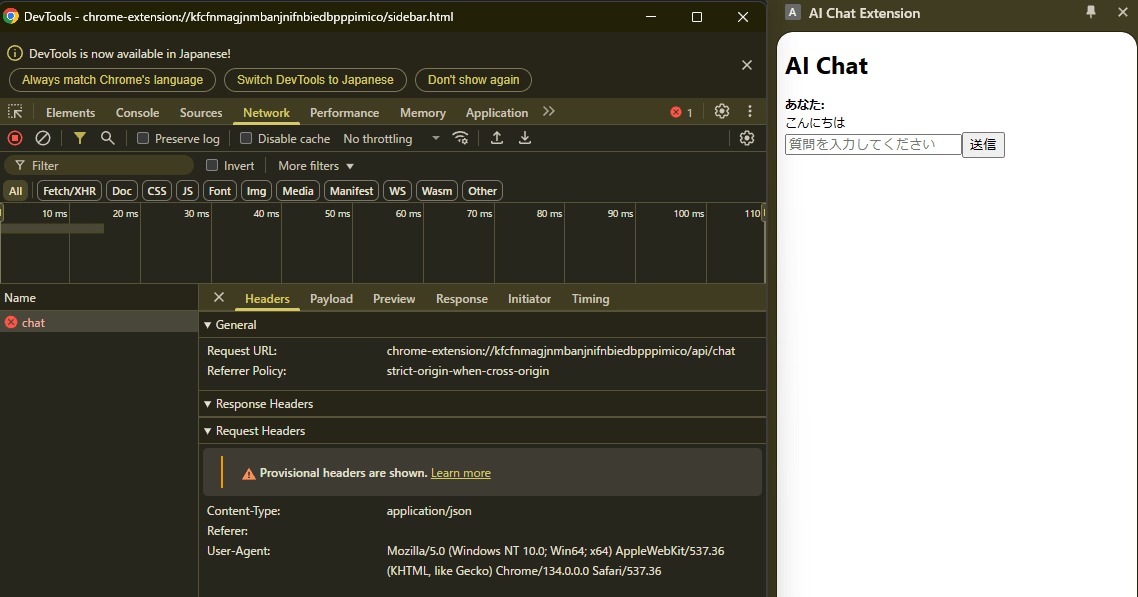Open the Memory panel
1138x597 pixels.
[x=422, y=112]
